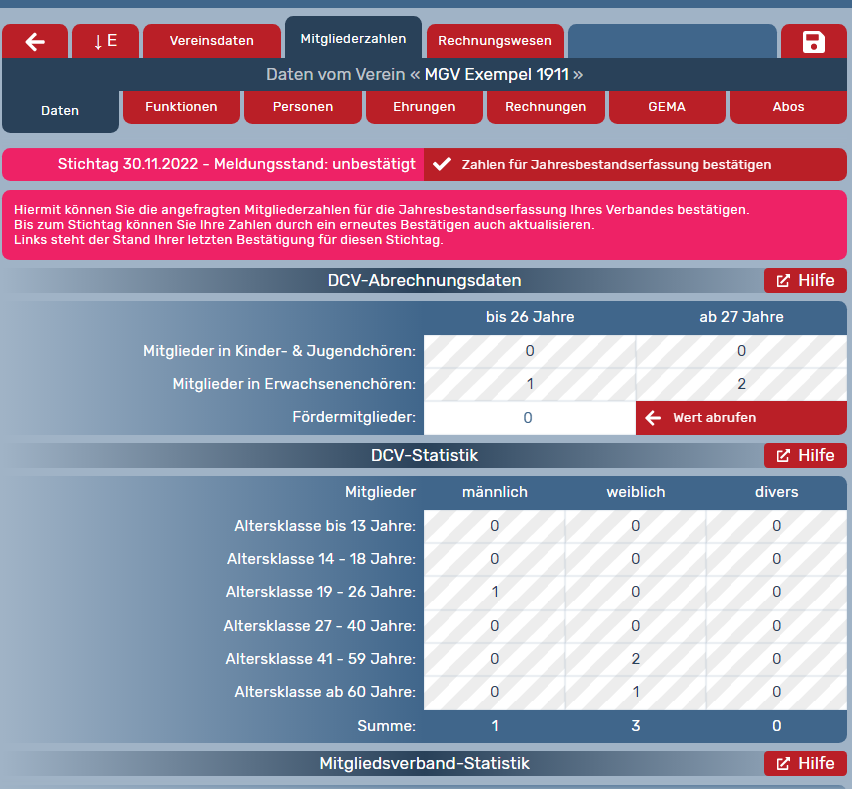Open Hilfe for Mitgliedsverband-Statistik
The width and height of the screenshot is (852, 789).
(805, 764)
